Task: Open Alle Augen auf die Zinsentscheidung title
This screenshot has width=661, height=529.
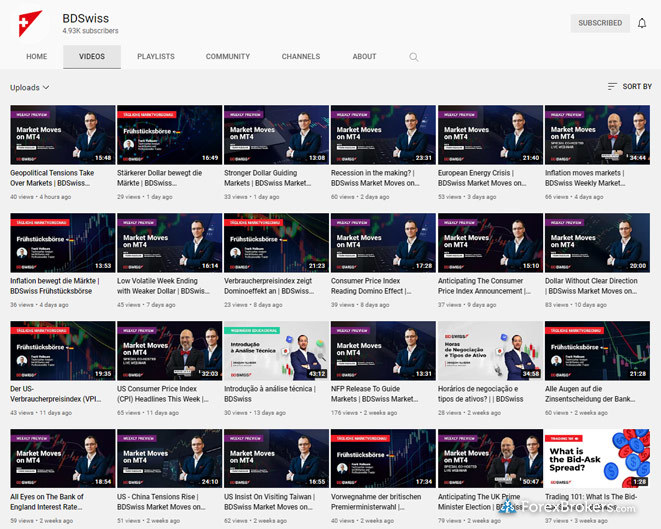Action: point(590,394)
